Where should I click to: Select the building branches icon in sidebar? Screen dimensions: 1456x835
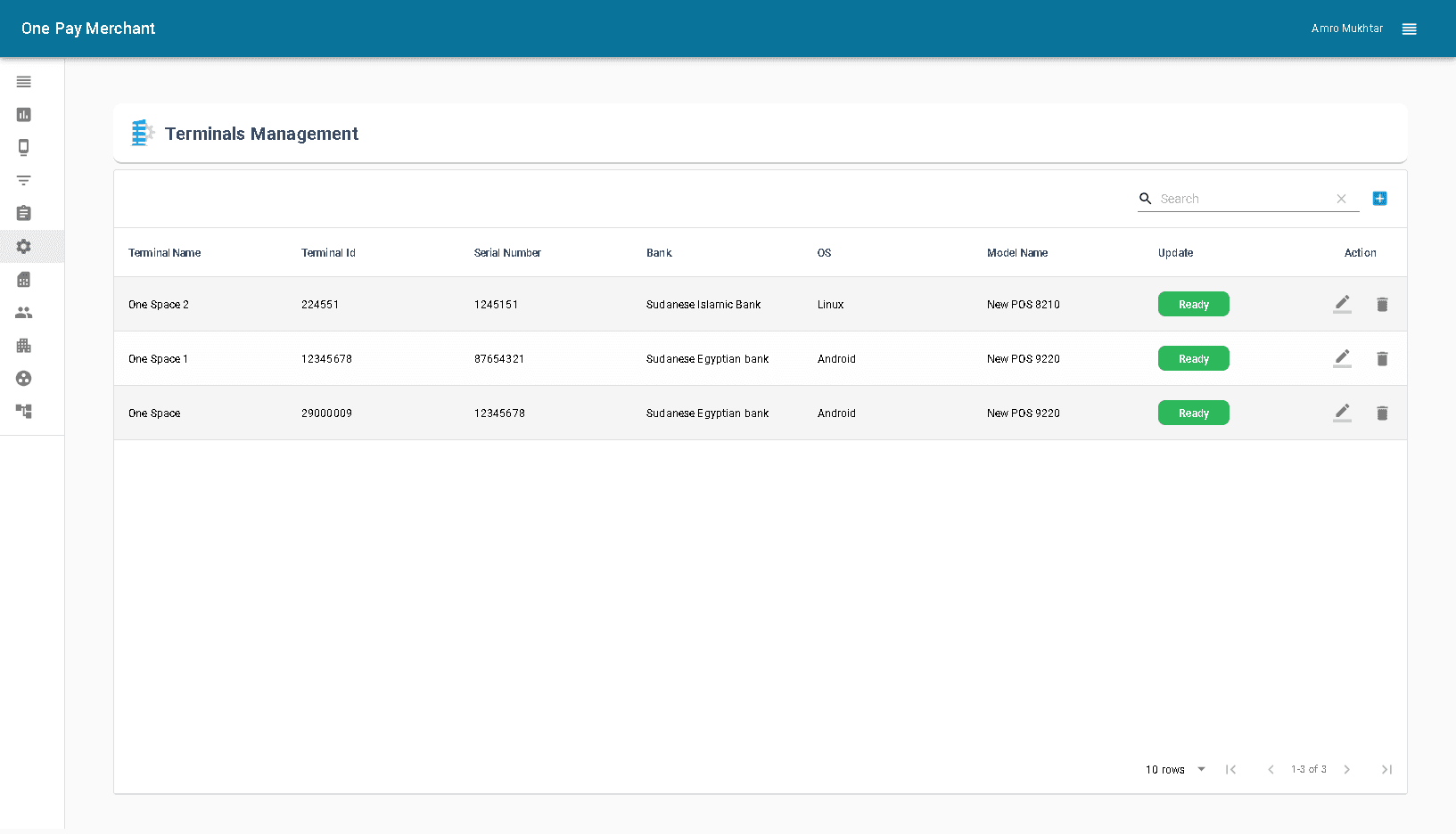(23, 345)
